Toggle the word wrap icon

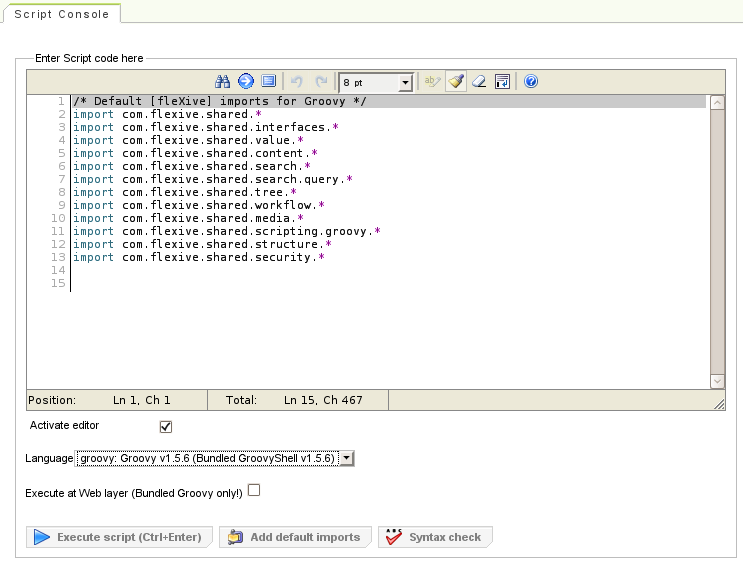(x=503, y=82)
